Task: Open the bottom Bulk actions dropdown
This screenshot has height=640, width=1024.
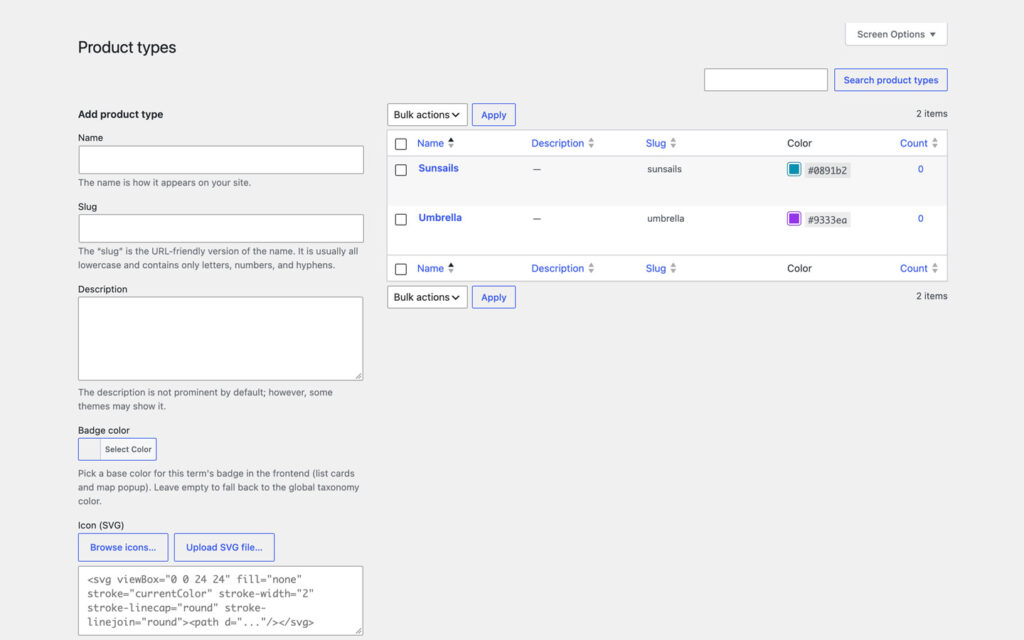Action: click(x=427, y=297)
